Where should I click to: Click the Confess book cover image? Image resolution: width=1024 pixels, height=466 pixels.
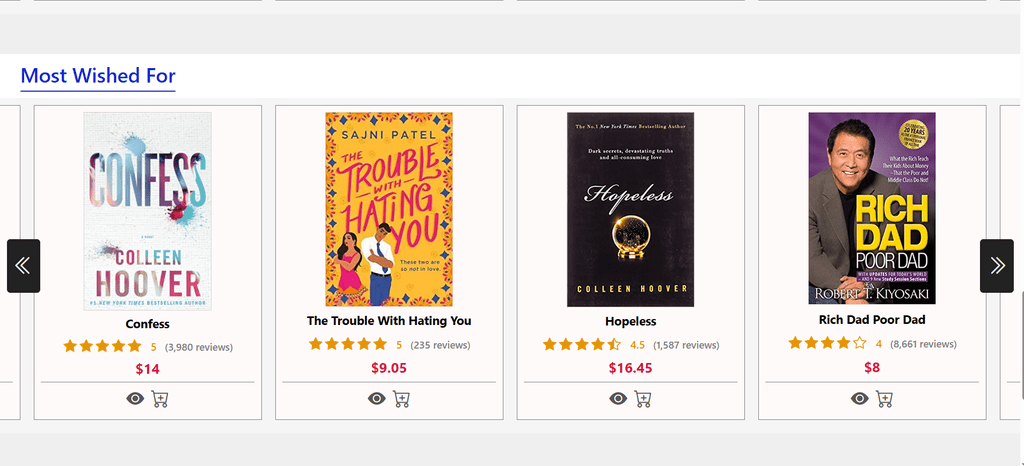[147, 210]
